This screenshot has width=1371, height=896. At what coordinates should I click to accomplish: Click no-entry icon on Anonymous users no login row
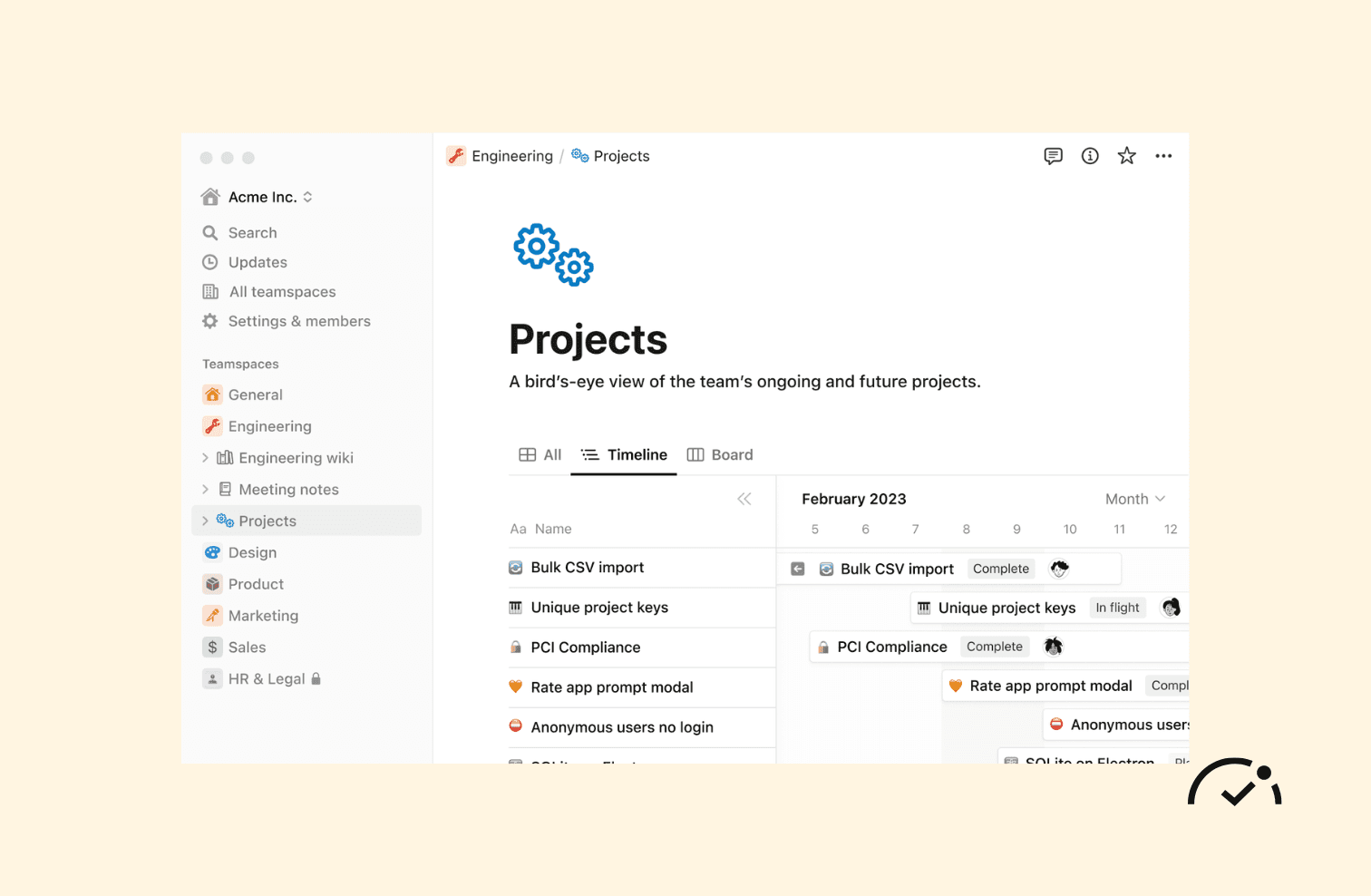515,726
